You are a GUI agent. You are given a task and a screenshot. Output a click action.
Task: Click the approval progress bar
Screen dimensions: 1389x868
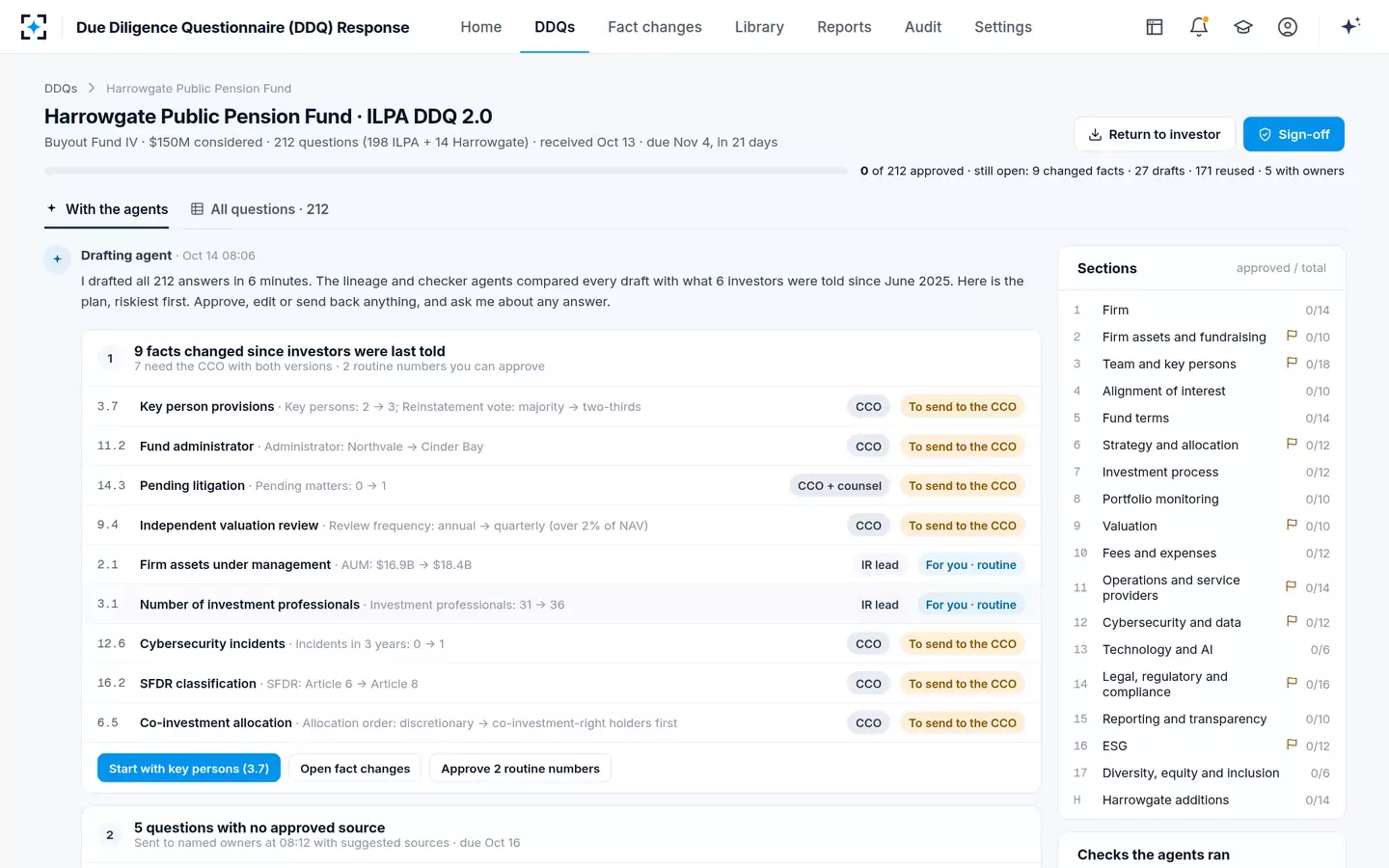tap(446, 171)
